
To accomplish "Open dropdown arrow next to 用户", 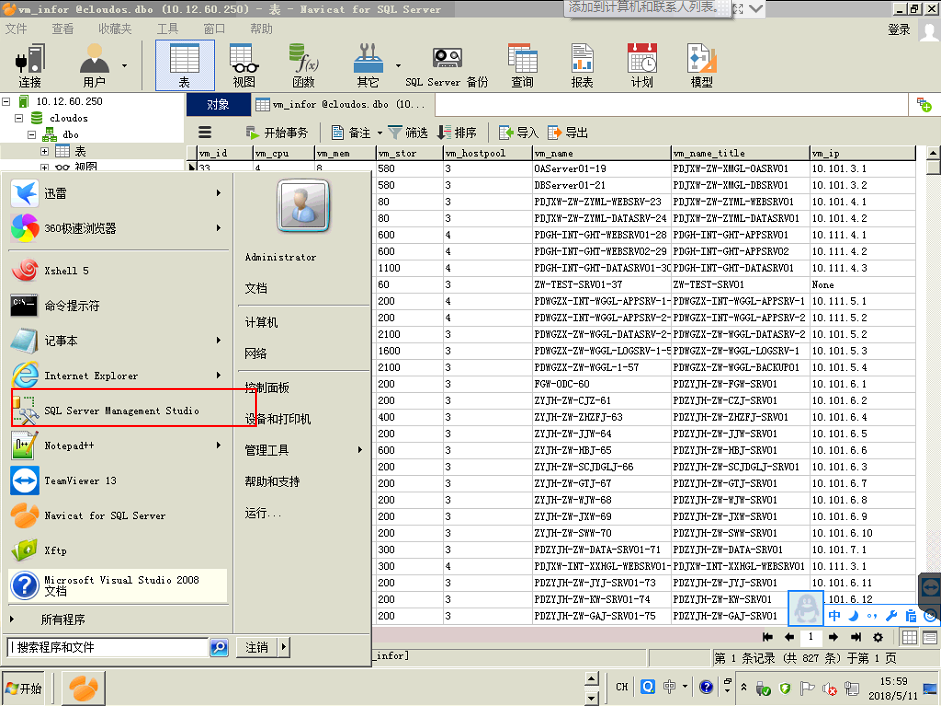I will [x=124, y=65].
